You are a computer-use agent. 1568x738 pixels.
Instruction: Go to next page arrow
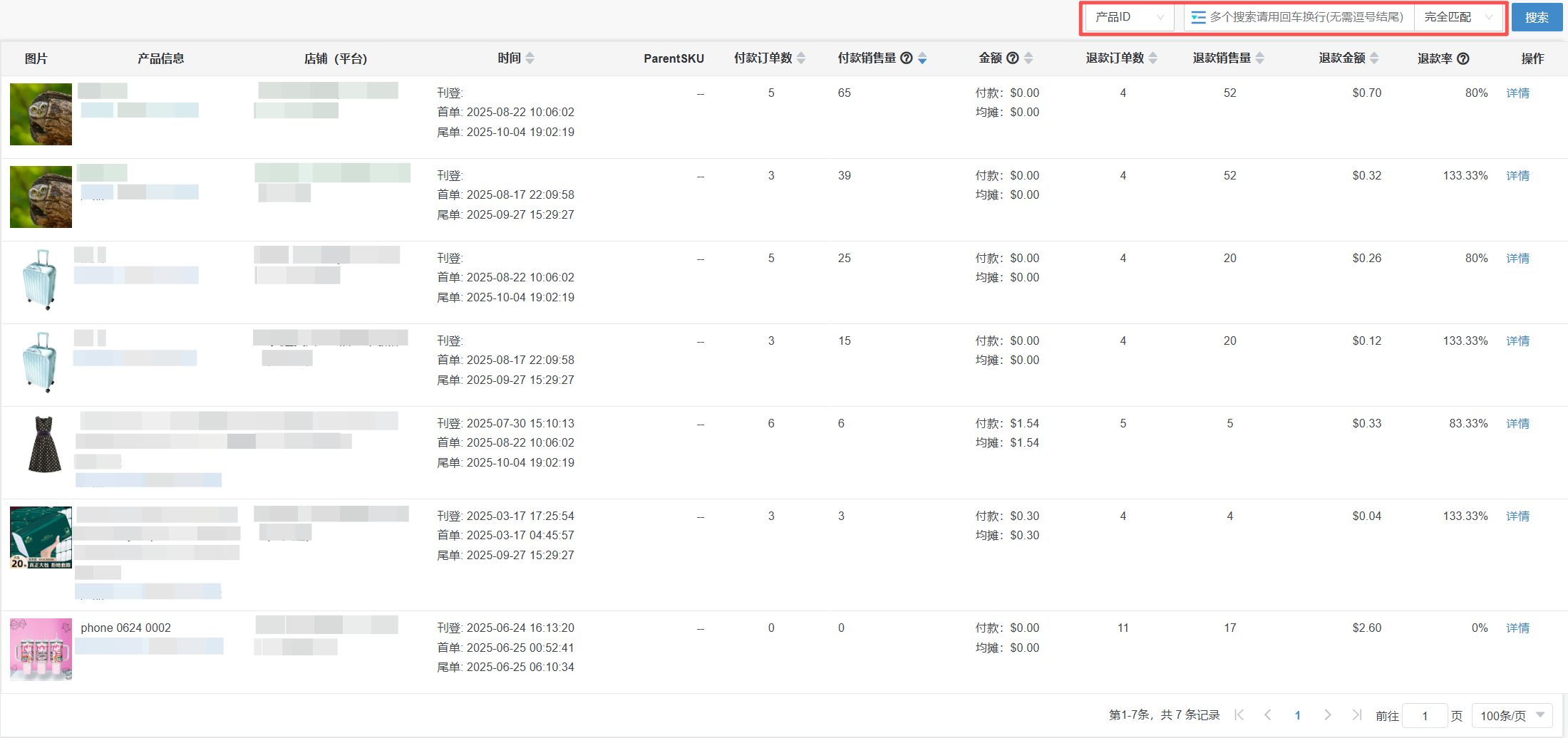(x=1327, y=715)
